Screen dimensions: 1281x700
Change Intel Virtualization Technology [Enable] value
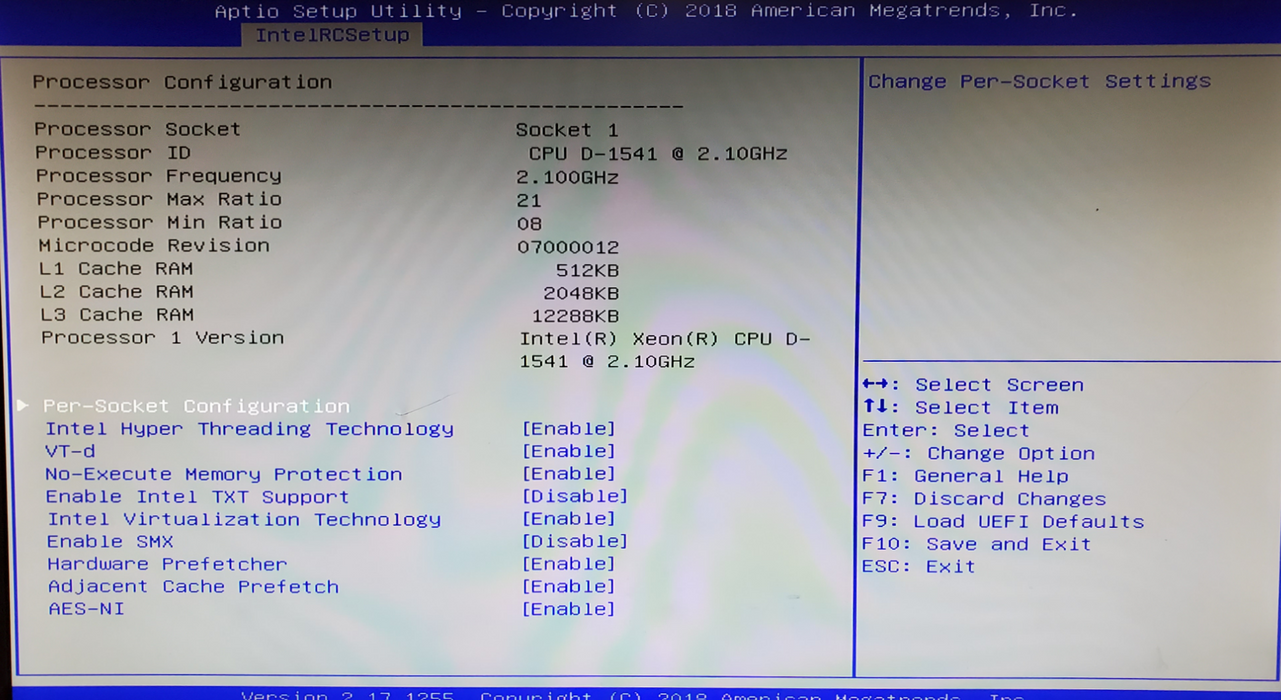pos(569,519)
